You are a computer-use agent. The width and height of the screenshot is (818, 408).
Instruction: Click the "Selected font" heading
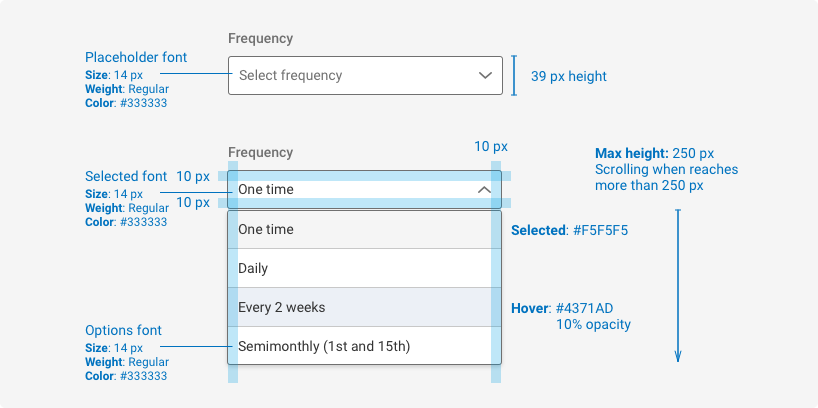pos(126,176)
